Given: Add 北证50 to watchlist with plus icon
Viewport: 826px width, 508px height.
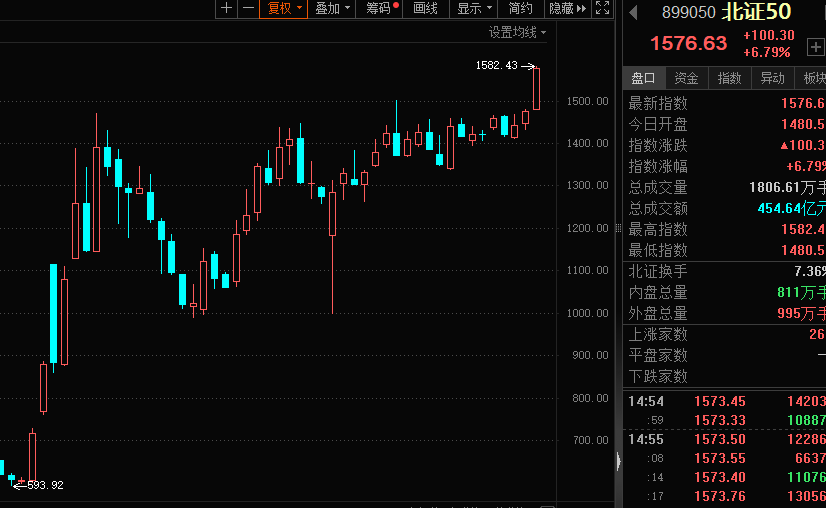Looking at the screenshot, I should coord(815,47).
